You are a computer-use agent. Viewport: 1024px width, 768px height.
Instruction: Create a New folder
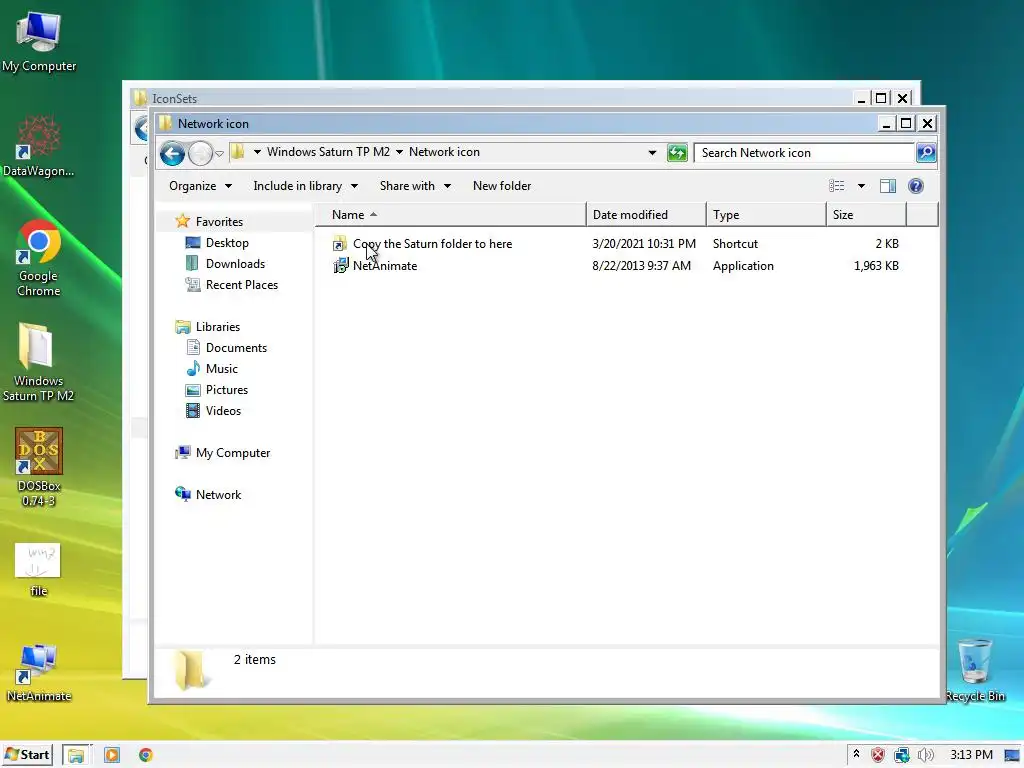[502, 186]
